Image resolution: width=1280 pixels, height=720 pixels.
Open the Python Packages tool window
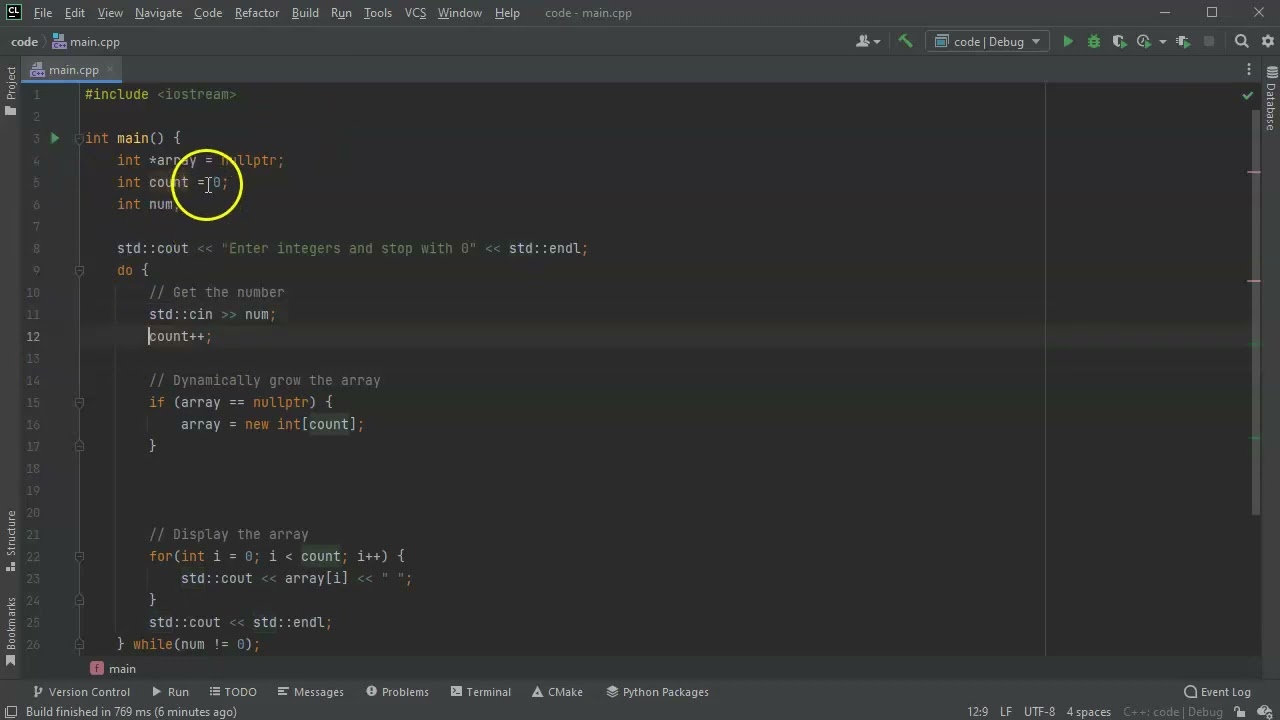coord(656,692)
